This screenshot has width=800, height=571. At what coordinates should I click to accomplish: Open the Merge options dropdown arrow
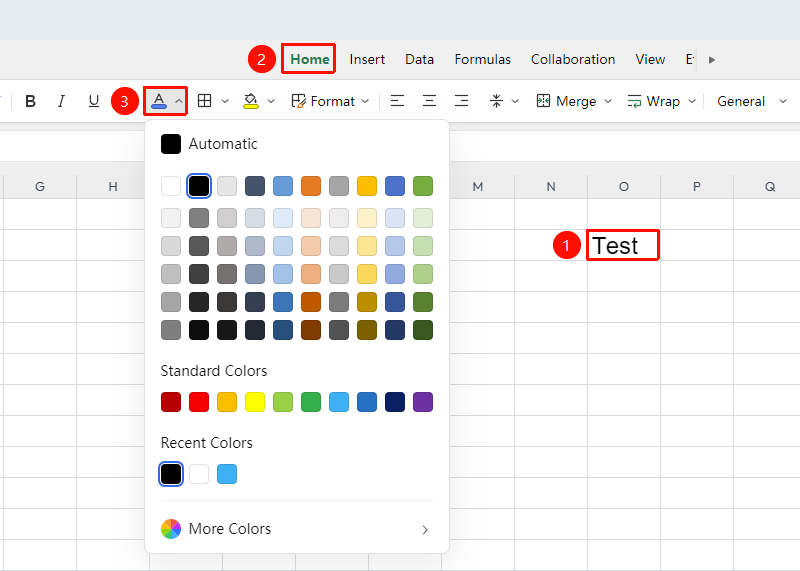point(608,101)
